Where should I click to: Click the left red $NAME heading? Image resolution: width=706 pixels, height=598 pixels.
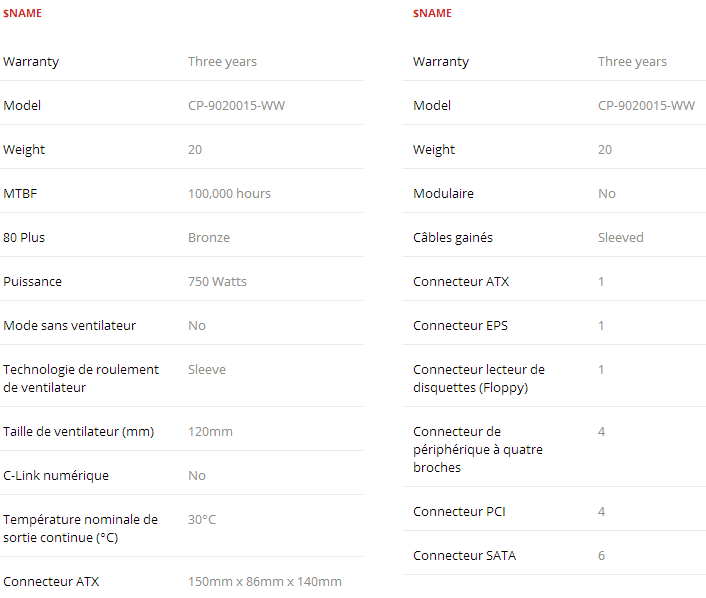pos(23,13)
